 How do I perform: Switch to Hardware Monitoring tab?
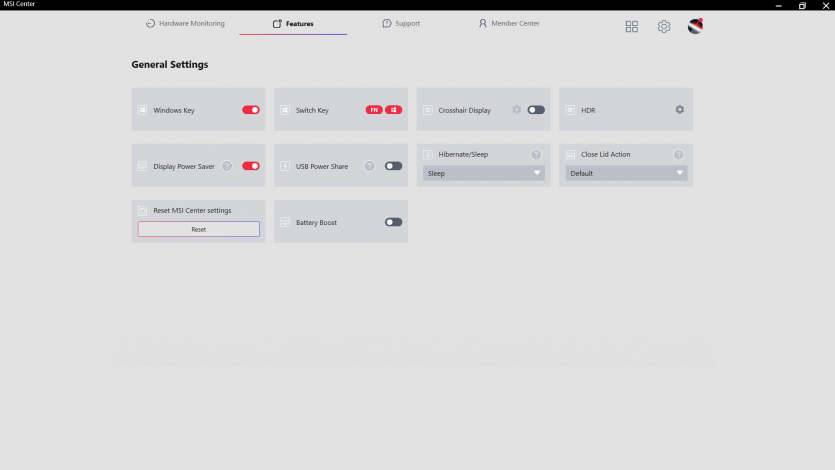coord(185,23)
